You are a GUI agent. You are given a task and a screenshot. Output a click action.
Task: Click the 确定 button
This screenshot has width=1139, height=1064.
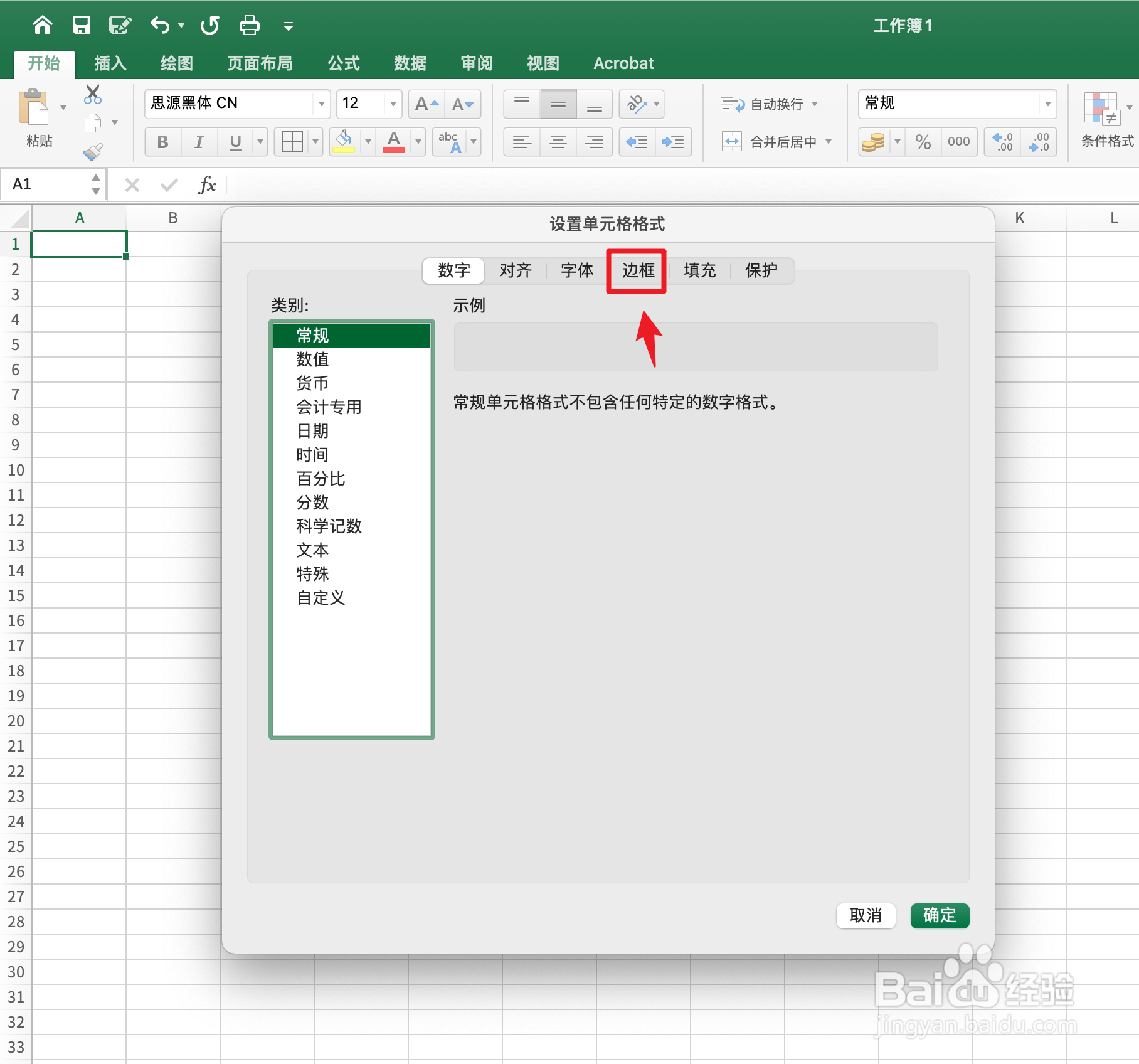click(x=939, y=915)
